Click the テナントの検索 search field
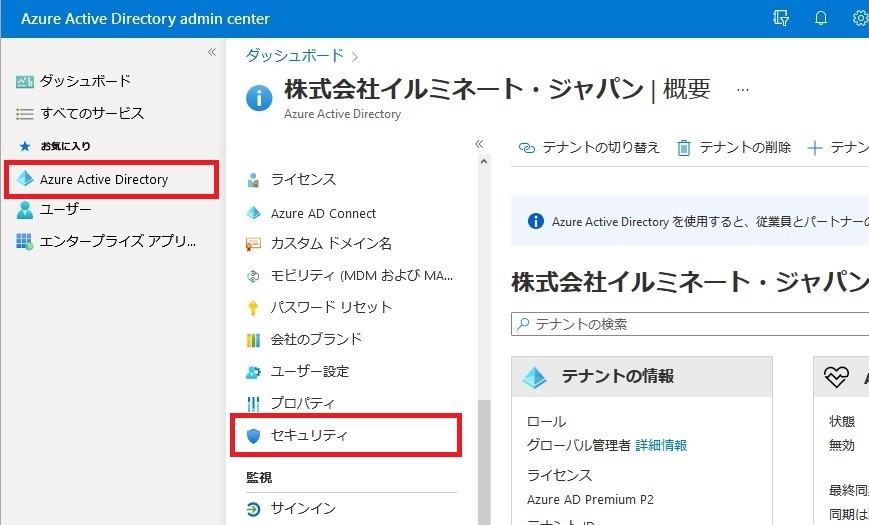 (x=690, y=324)
